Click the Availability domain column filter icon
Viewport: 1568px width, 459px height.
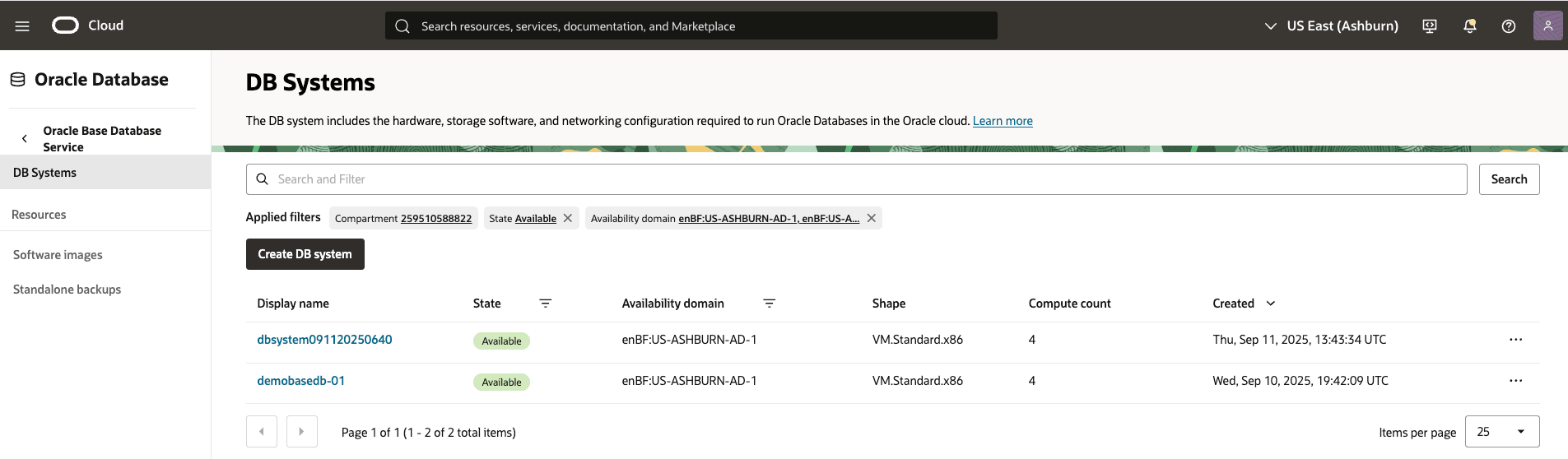pos(770,304)
